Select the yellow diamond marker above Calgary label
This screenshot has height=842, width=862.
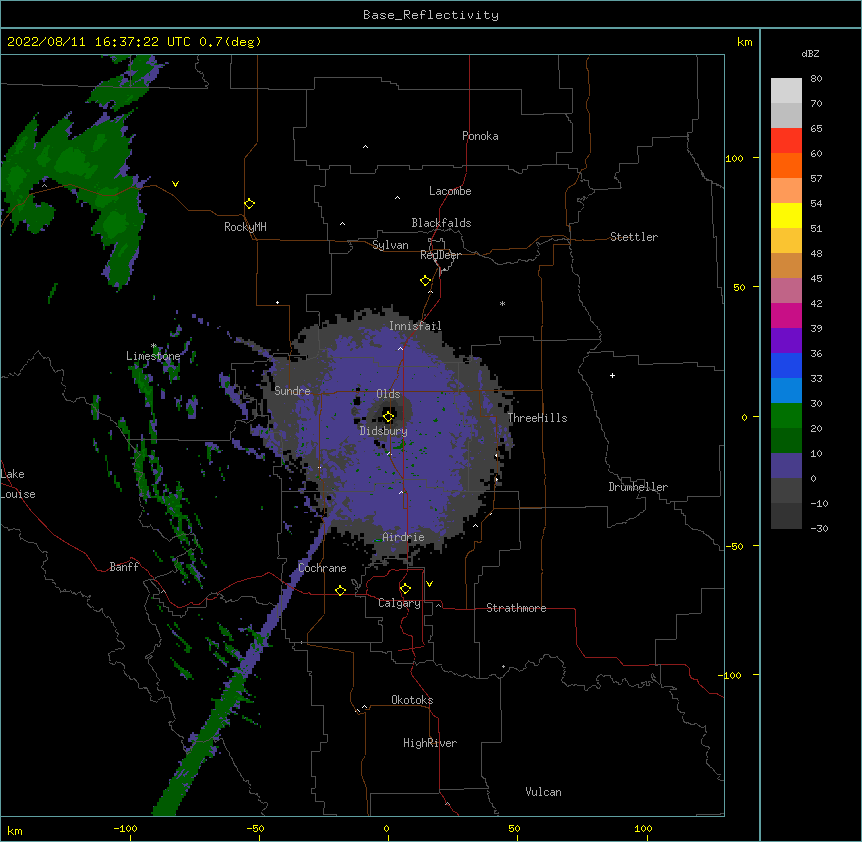point(405,589)
